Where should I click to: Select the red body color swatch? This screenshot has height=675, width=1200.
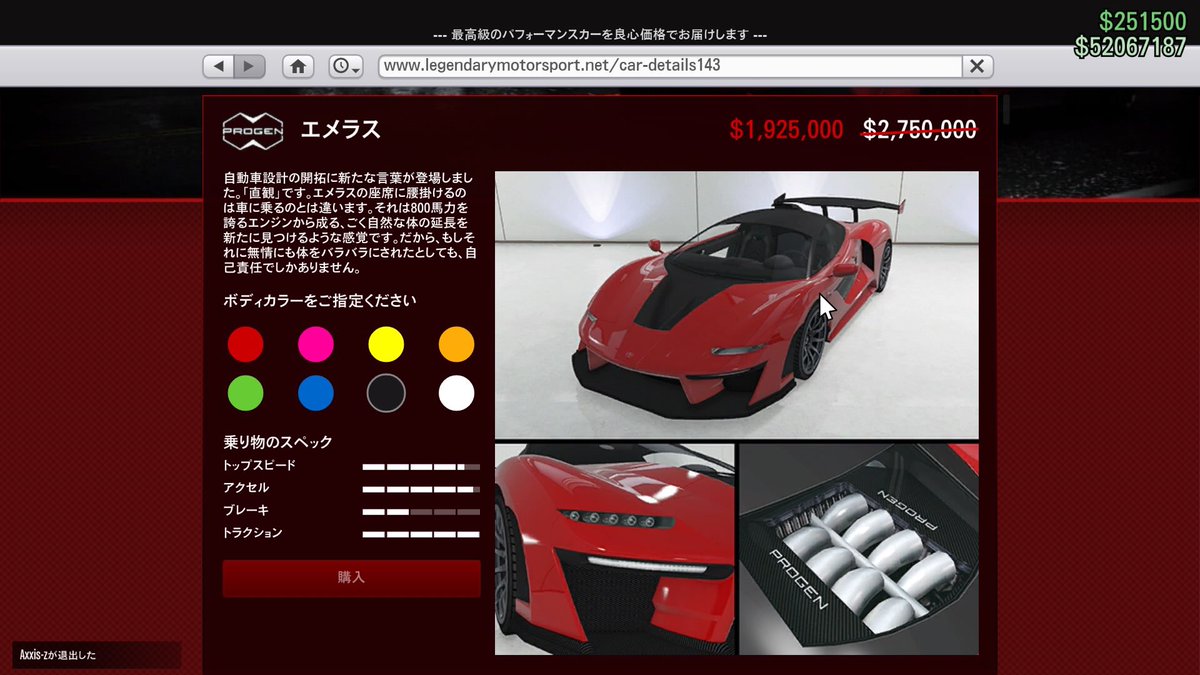click(x=246, y=344)
